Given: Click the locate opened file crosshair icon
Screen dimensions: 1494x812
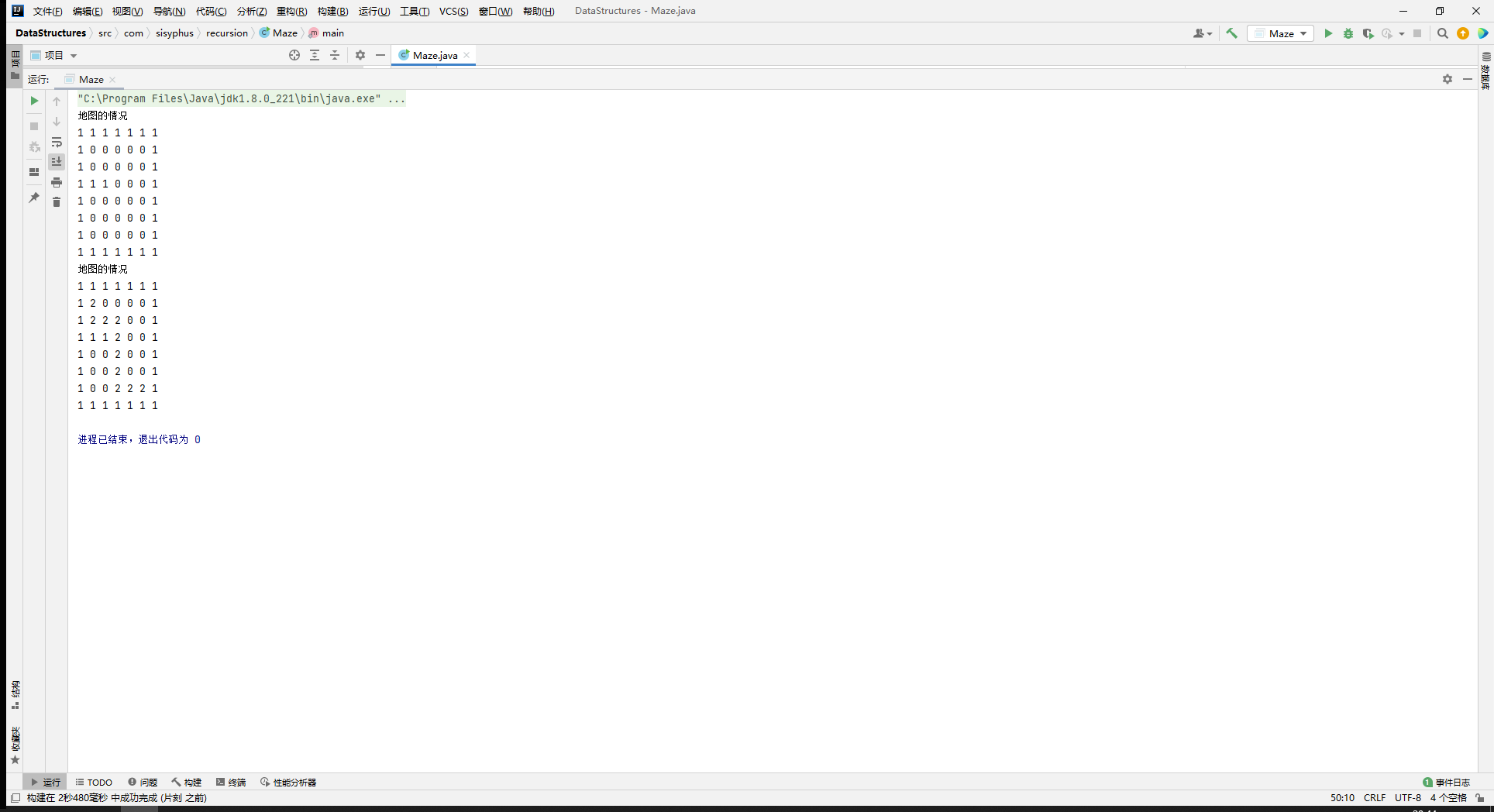Looking at the screenshot, I should [294, 55].
